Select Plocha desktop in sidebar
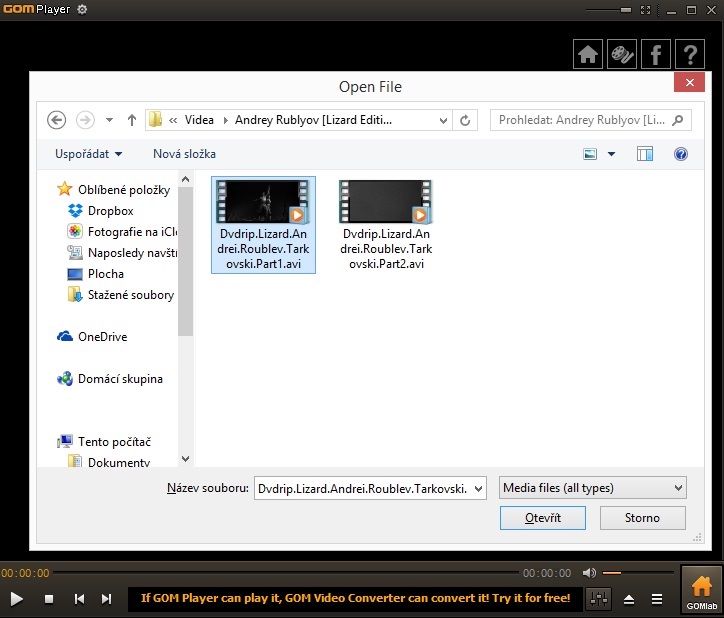Screen dimensions: 724x618 point(96,274)
